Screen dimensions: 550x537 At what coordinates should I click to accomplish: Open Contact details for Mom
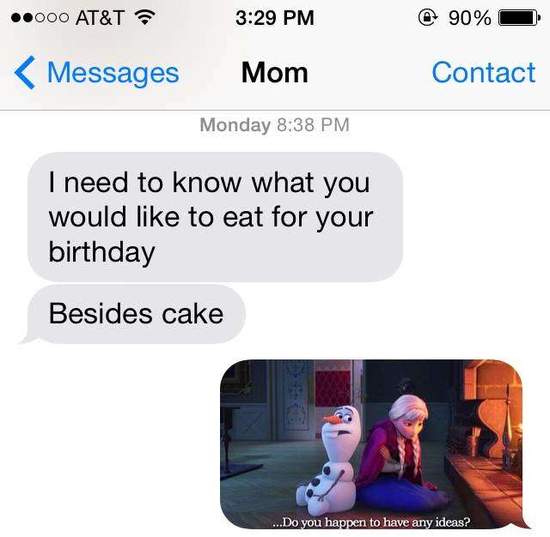(483, 73)
